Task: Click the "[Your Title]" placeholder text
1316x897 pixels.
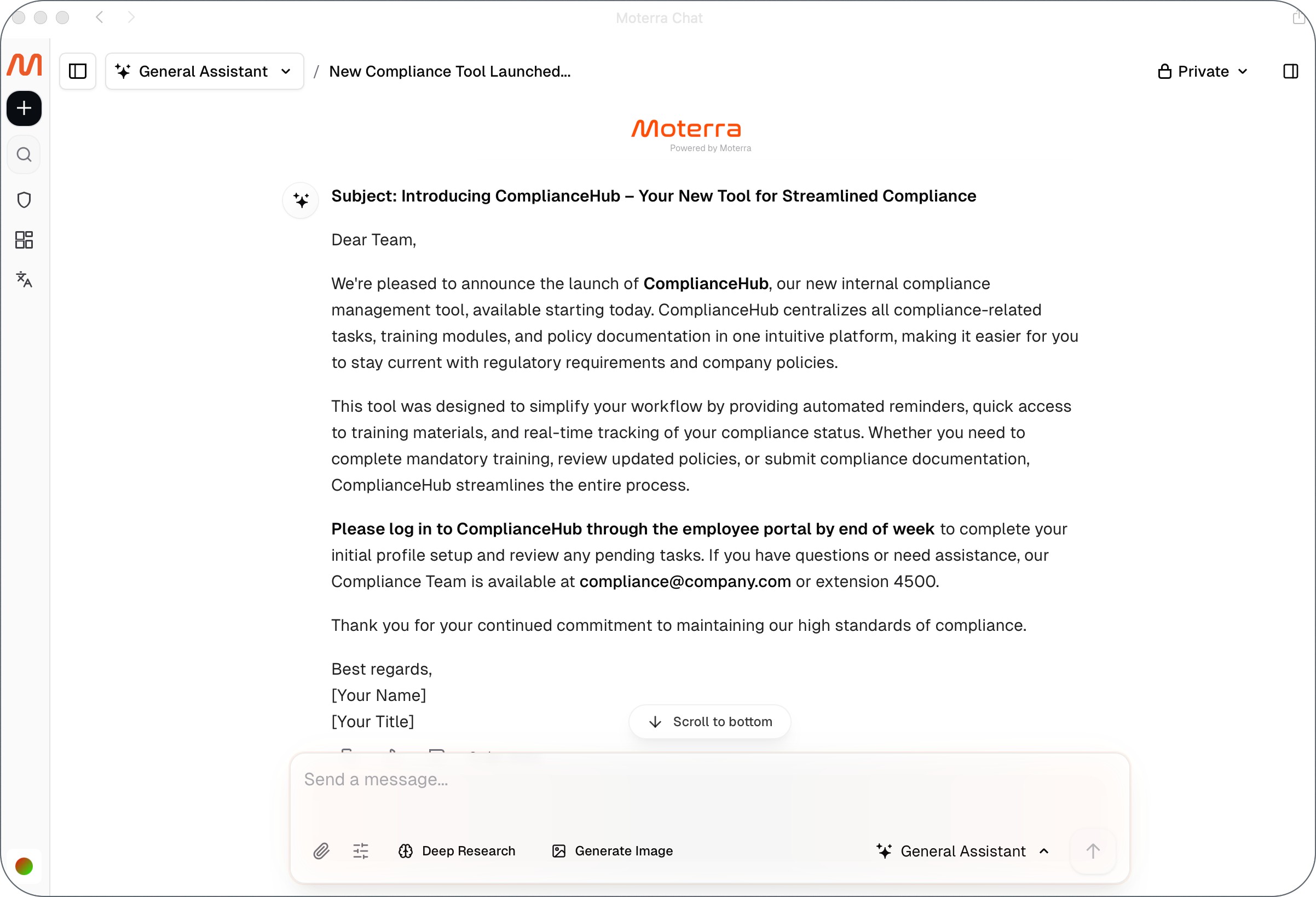Action: coord(373,721)
